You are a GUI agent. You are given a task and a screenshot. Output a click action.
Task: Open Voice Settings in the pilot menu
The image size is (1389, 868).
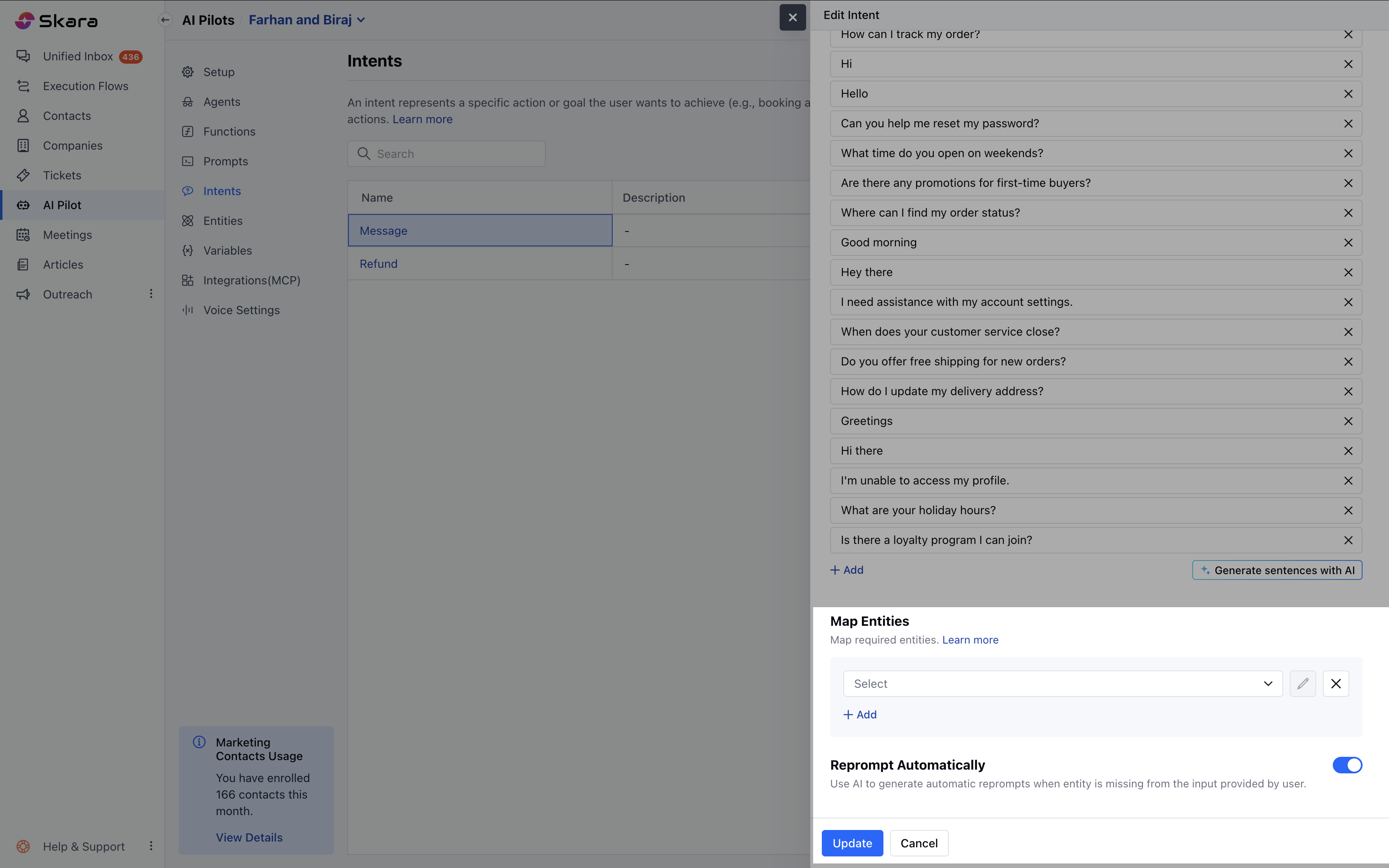241,310
